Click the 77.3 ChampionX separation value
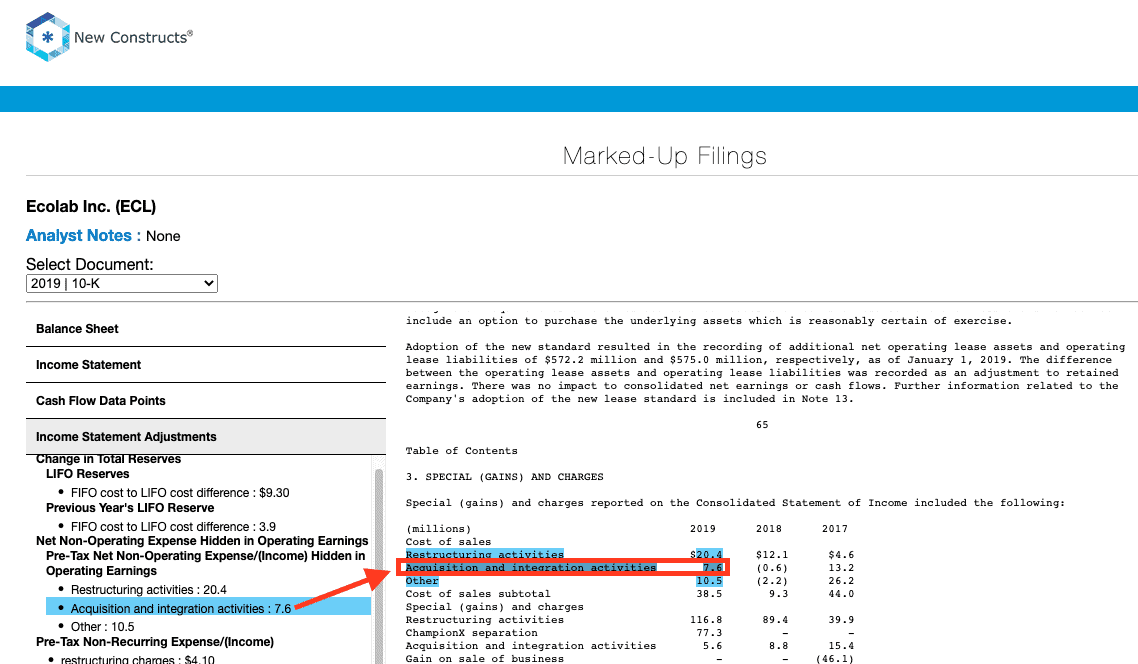 (709, 633)
